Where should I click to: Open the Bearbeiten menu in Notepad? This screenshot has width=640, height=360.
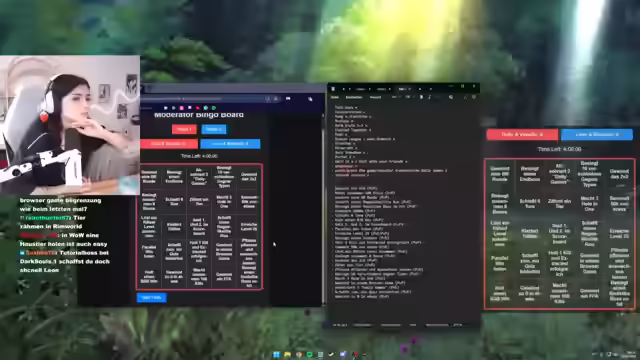pos(354,97)
